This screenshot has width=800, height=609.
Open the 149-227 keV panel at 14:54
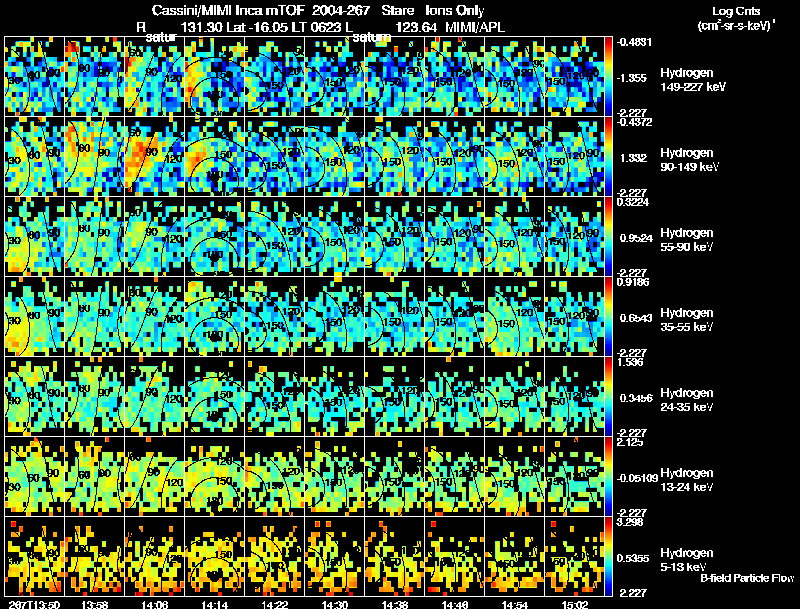(515, 77)
